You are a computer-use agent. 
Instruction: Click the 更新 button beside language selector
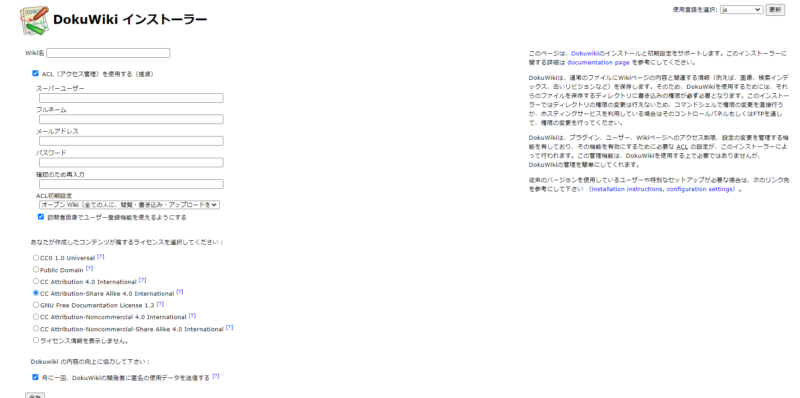(775, 10)
